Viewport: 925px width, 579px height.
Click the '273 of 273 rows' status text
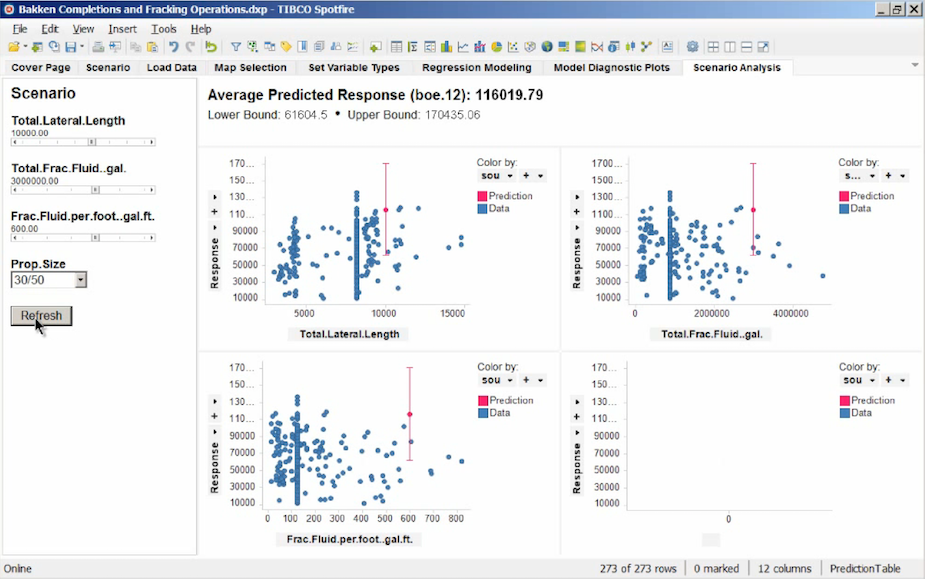(x=638, y=568)
